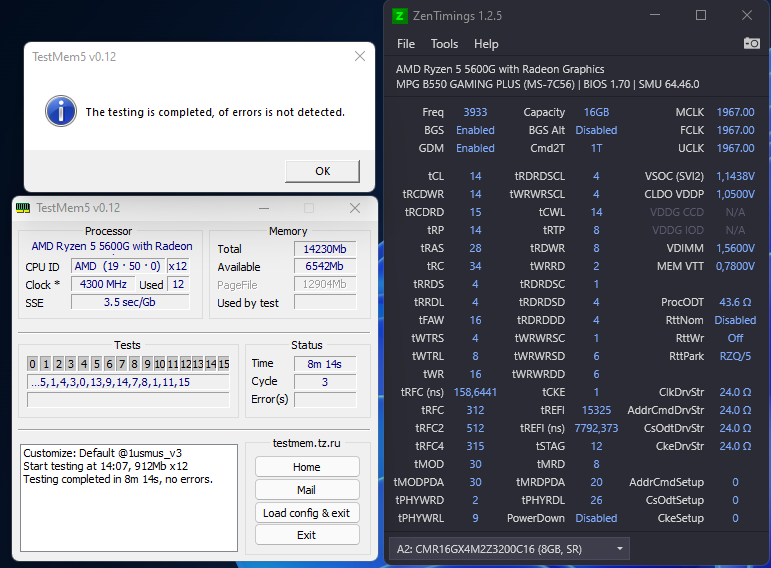This screenshot has height=568, width=771.
Task: Close the TestMem5 message dialog
Action: click(360, 56)
